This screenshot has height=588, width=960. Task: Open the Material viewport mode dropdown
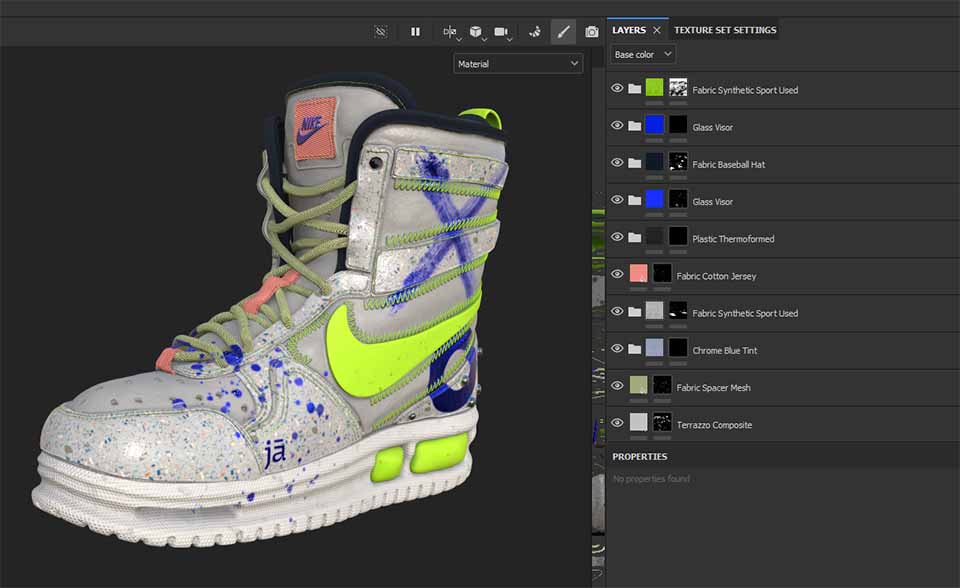(x=517, y=64)
